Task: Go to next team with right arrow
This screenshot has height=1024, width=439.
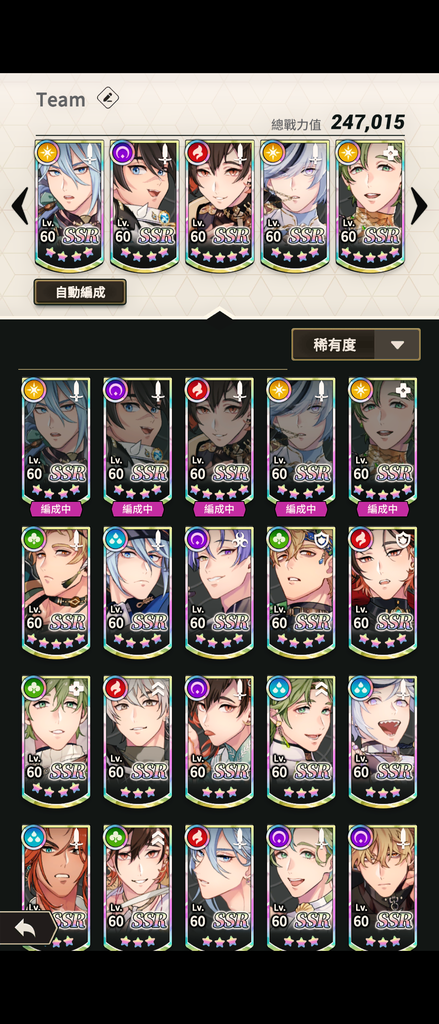Action: pos(419,206)
